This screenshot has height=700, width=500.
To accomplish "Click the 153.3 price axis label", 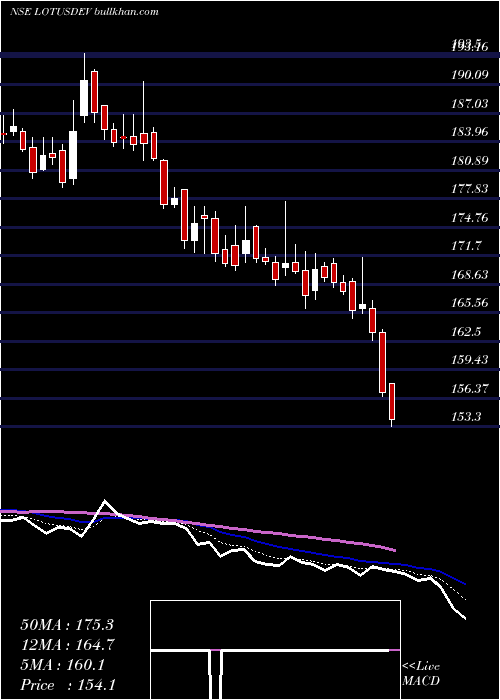I will point(466,417).
